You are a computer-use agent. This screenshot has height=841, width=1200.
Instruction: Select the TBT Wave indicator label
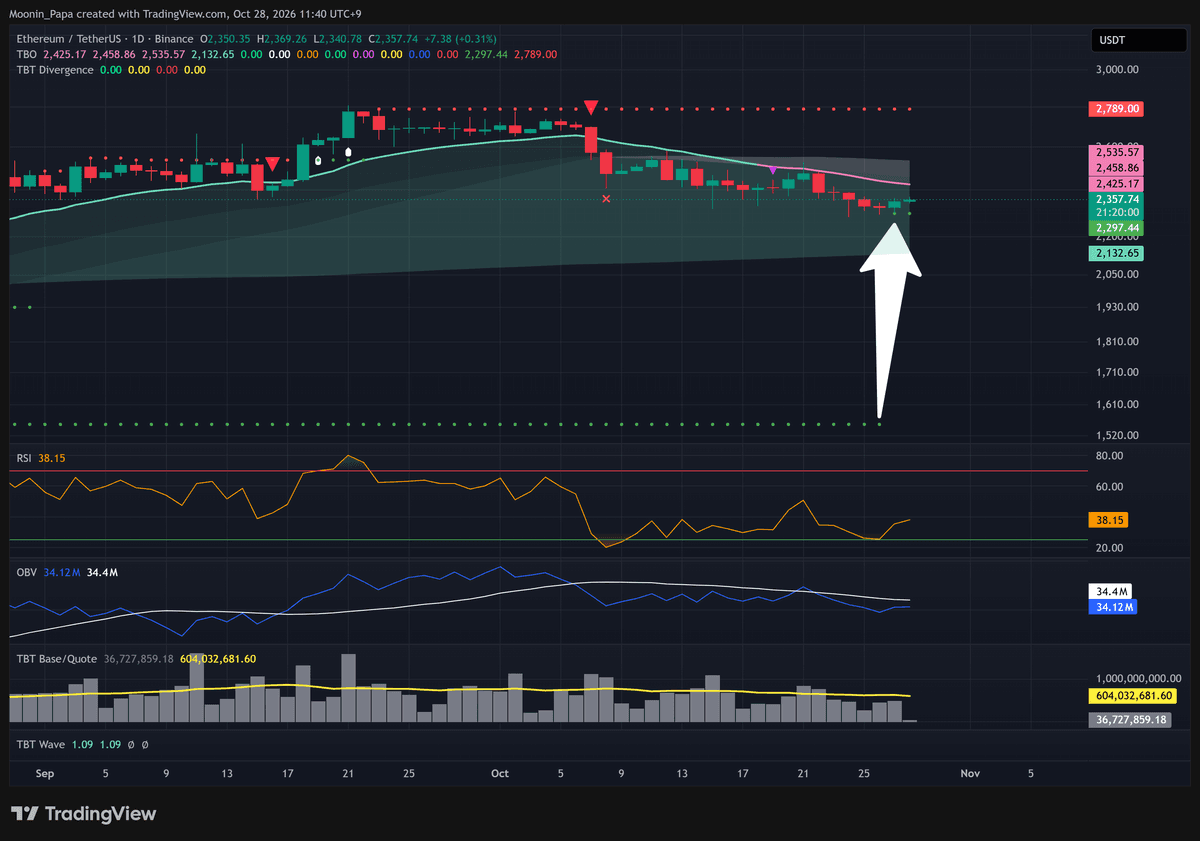[40, 745]
